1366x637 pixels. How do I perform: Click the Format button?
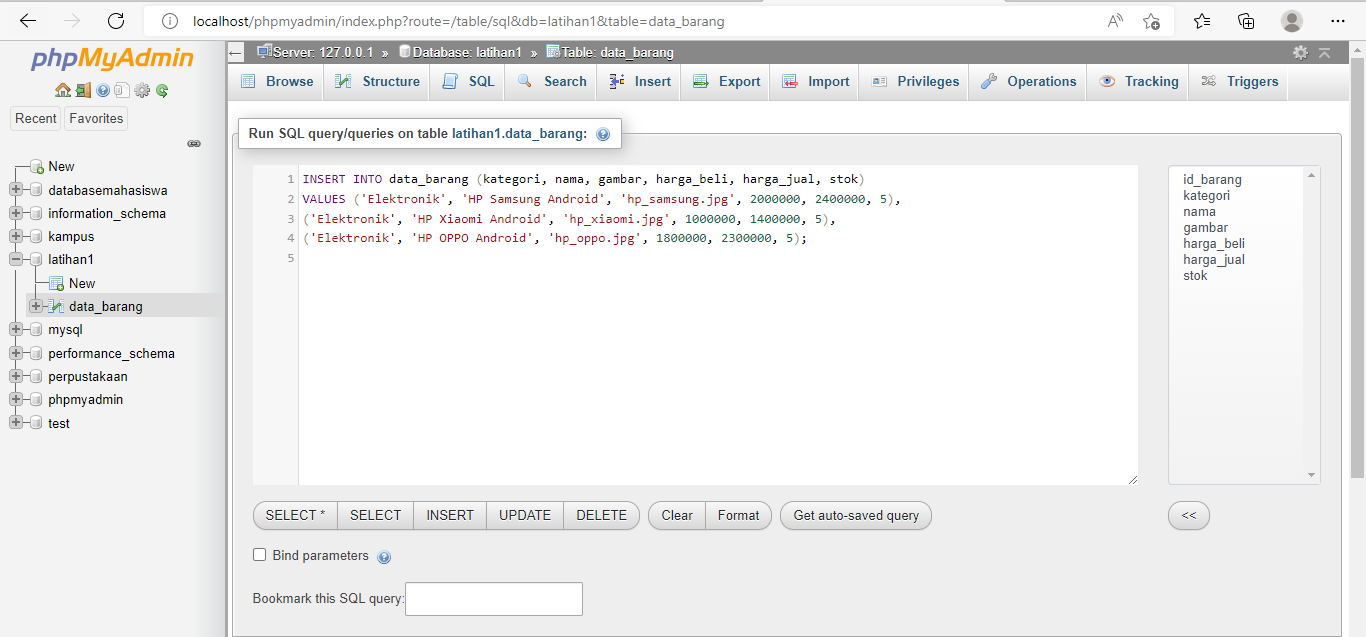click(738, 515)
